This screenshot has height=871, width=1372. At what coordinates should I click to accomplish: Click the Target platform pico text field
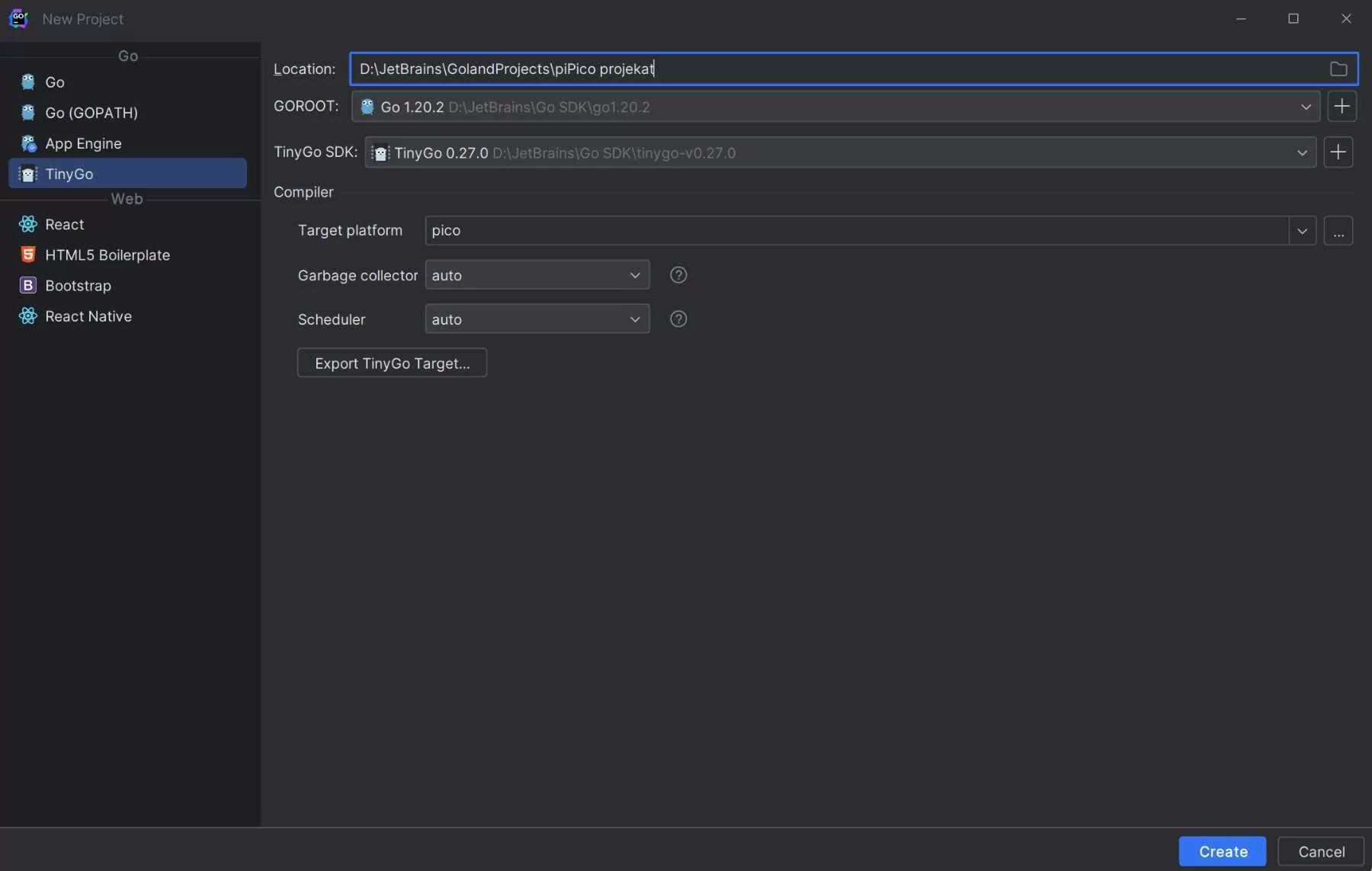(x=857, y=230)
